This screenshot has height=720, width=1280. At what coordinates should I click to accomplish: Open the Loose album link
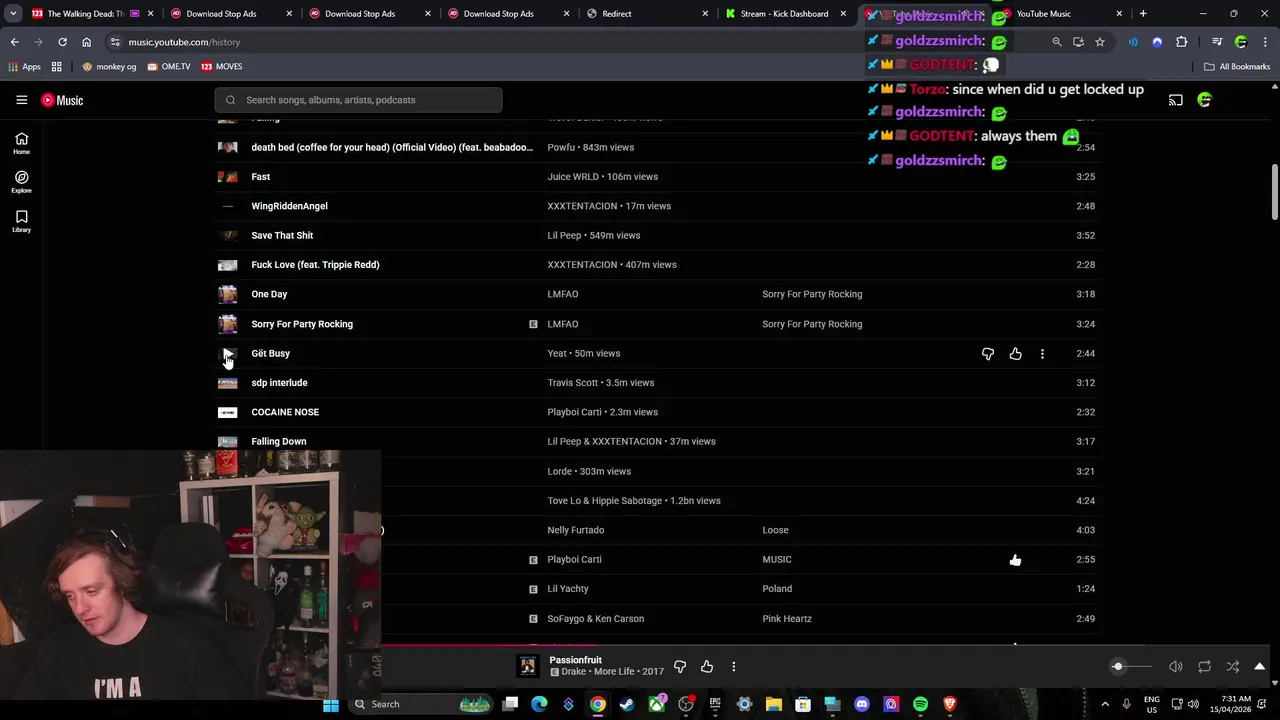click(775, 530)
